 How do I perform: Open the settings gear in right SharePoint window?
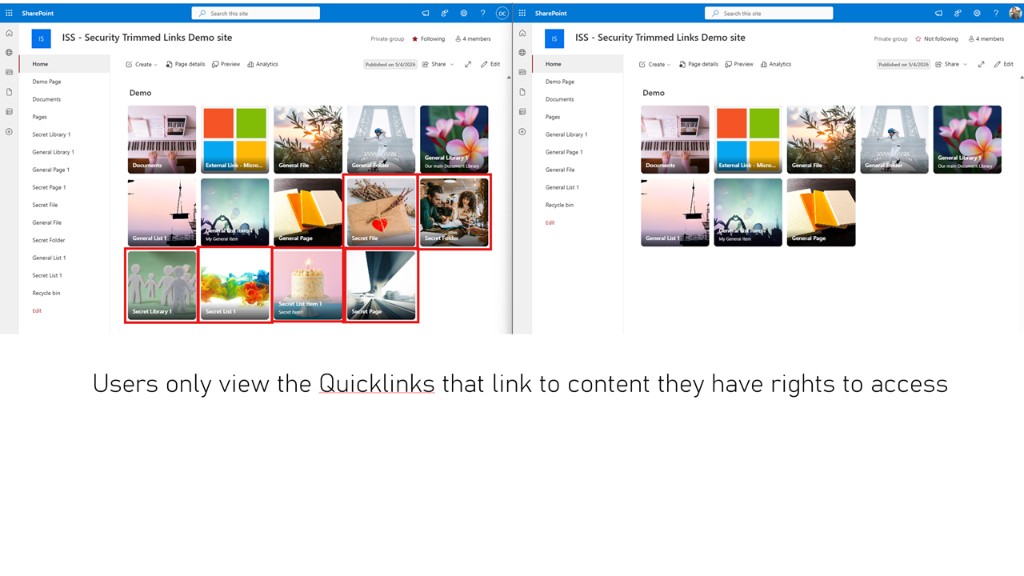(x=977, y=13)
